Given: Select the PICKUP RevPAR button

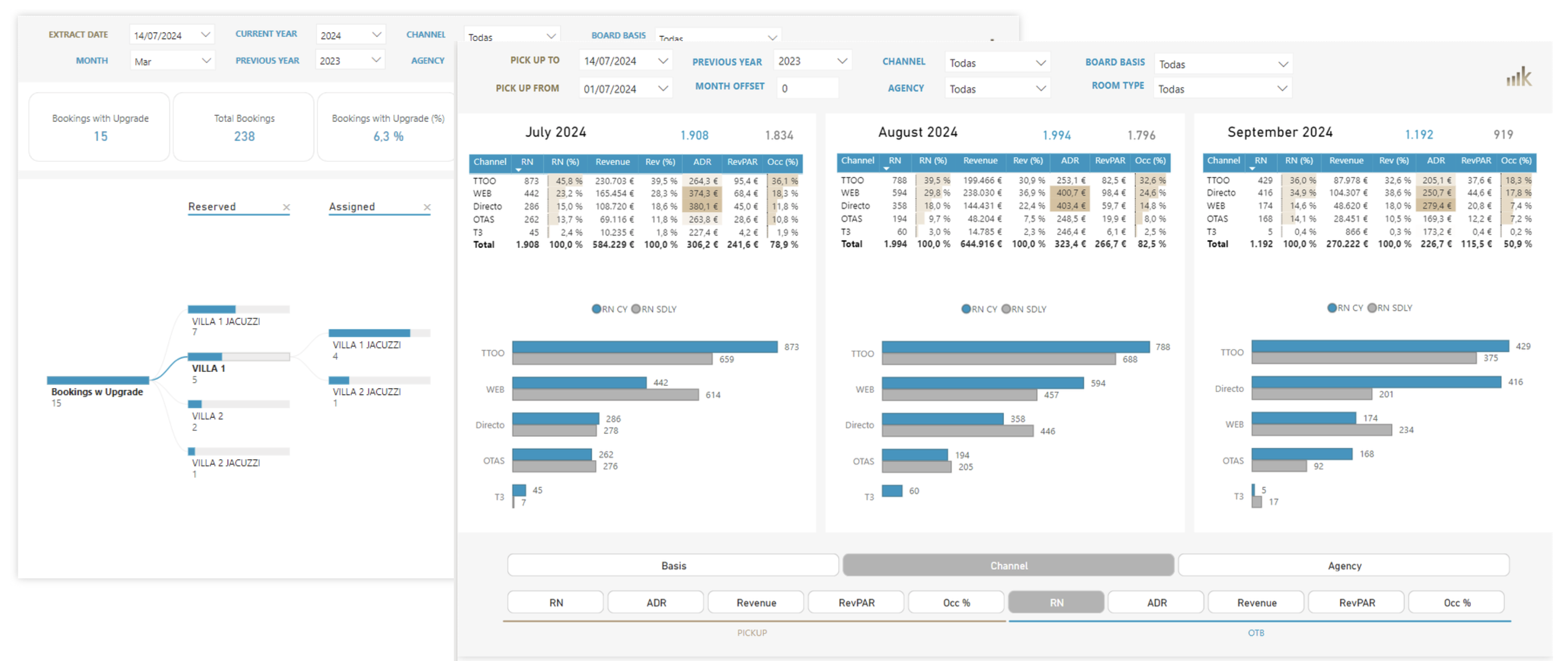Looking at the screenshot, I should [x=856, y=602].
